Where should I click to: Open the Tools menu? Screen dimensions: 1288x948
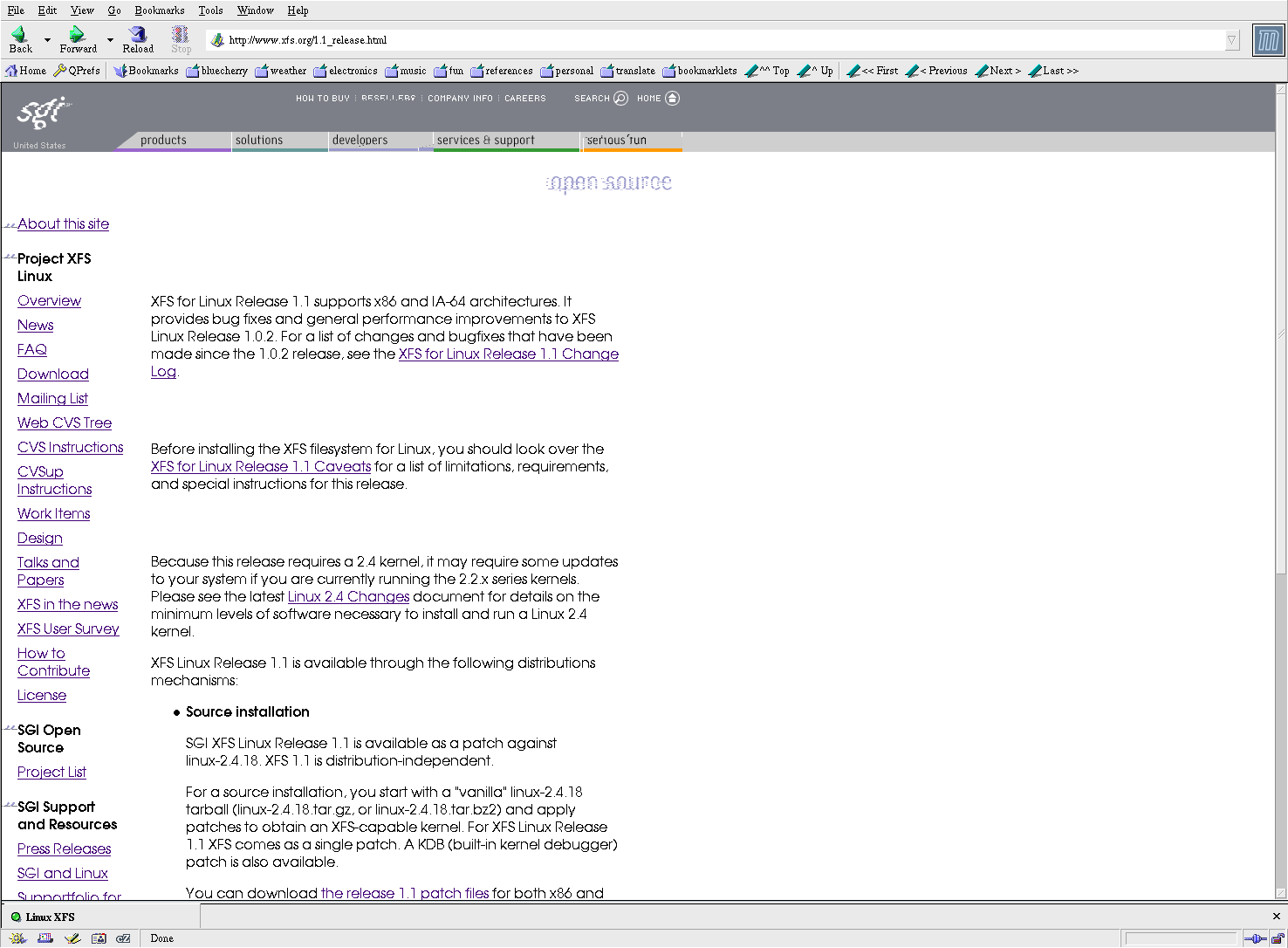tap(210, 10)
